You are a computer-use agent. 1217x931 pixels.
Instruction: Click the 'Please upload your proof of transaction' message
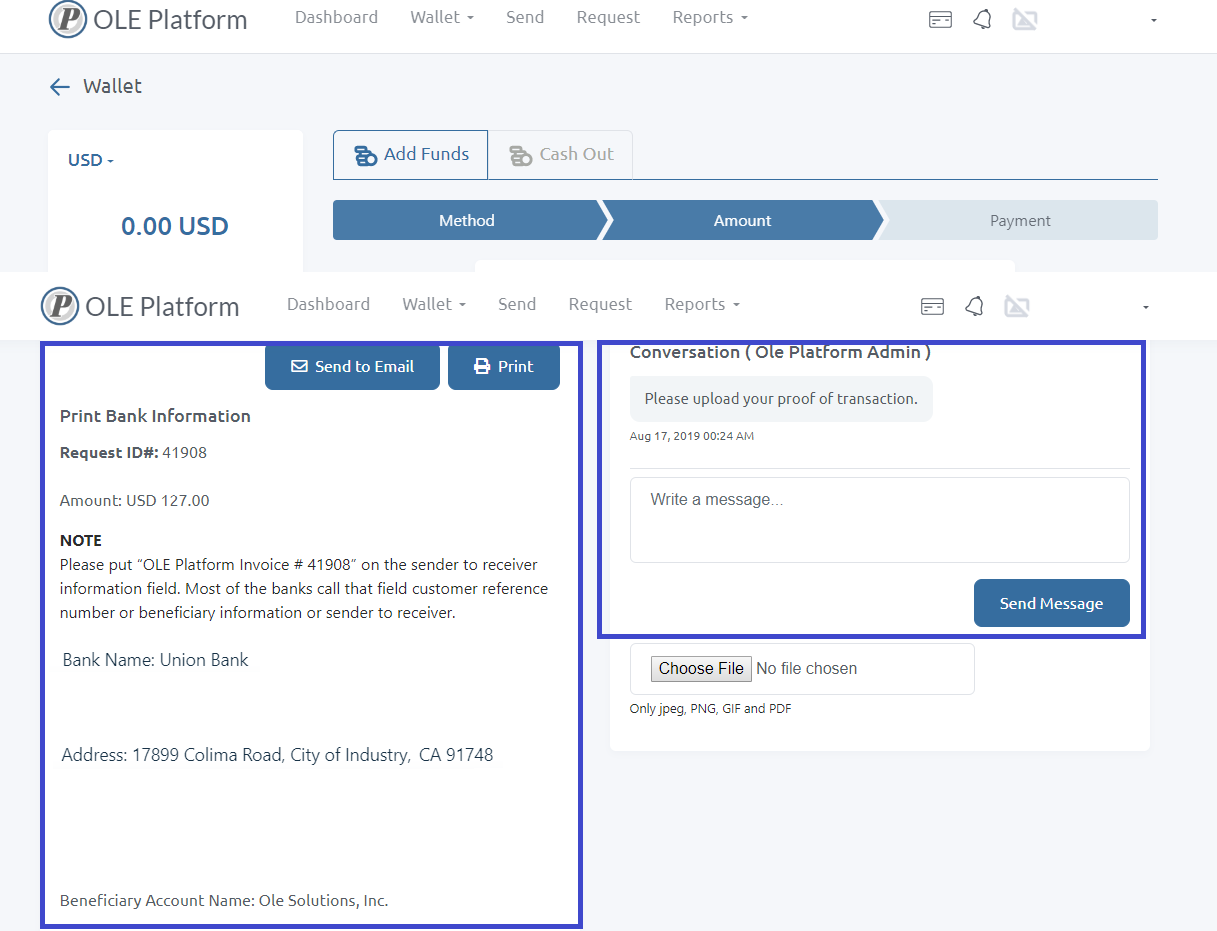(x=781, y=398)
